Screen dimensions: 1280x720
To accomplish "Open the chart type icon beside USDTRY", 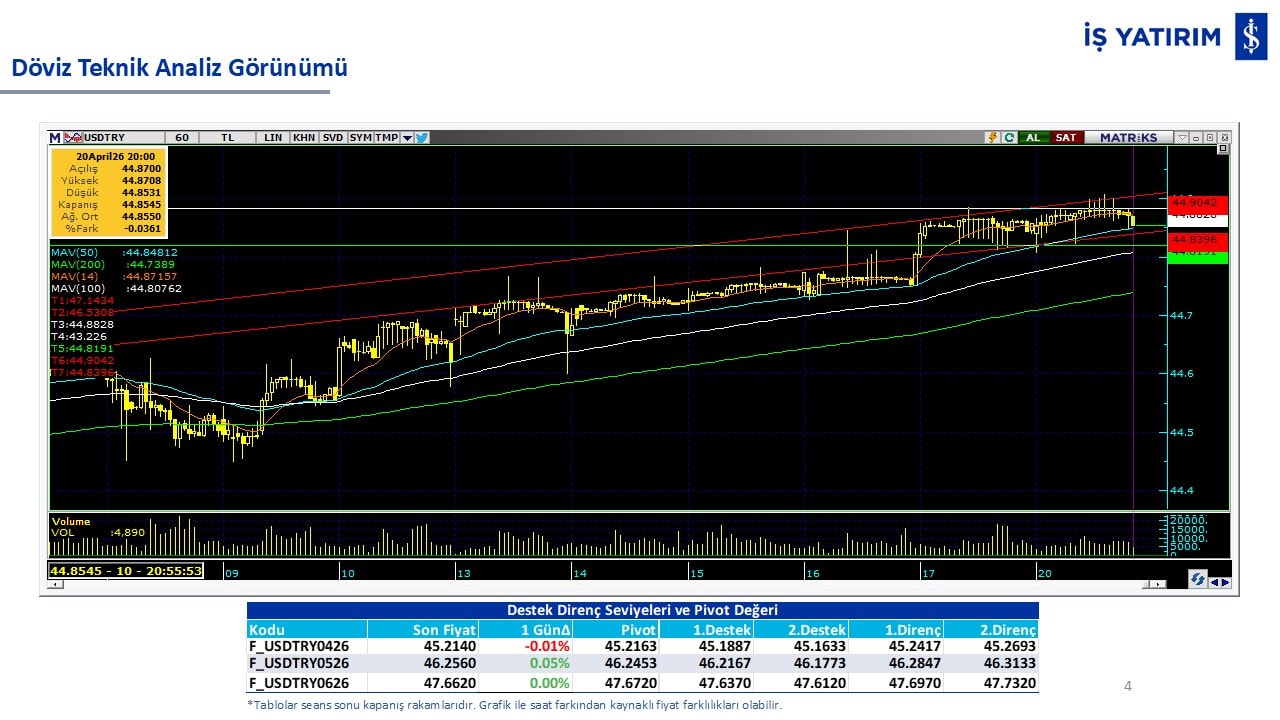I will click(x=72, y=137).
